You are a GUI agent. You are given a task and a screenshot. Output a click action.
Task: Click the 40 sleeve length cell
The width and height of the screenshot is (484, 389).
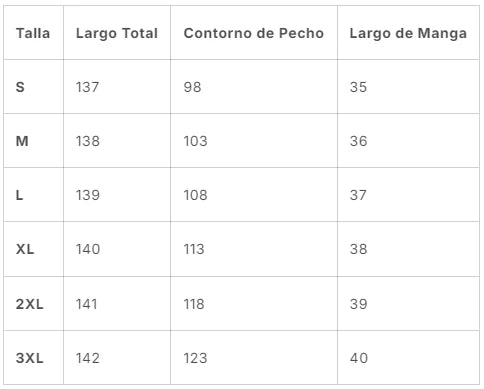tap(359, 358)
